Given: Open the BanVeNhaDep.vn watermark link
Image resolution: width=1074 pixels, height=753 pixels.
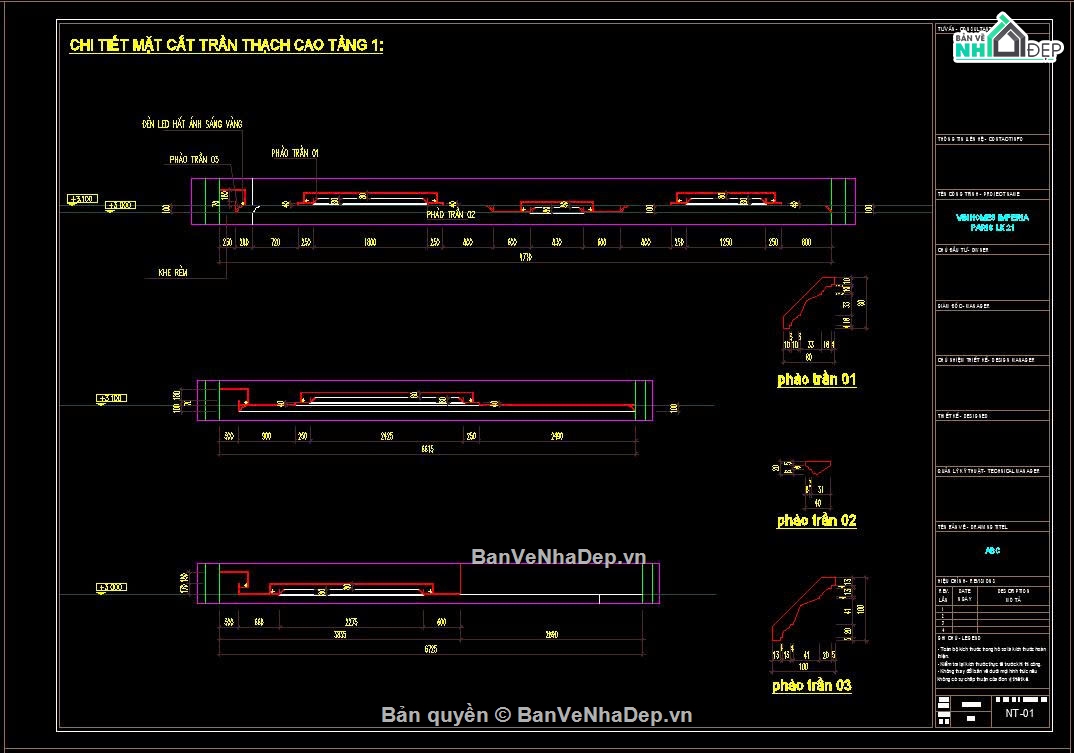Looking at the screenshot, I should tap(559, 556).
